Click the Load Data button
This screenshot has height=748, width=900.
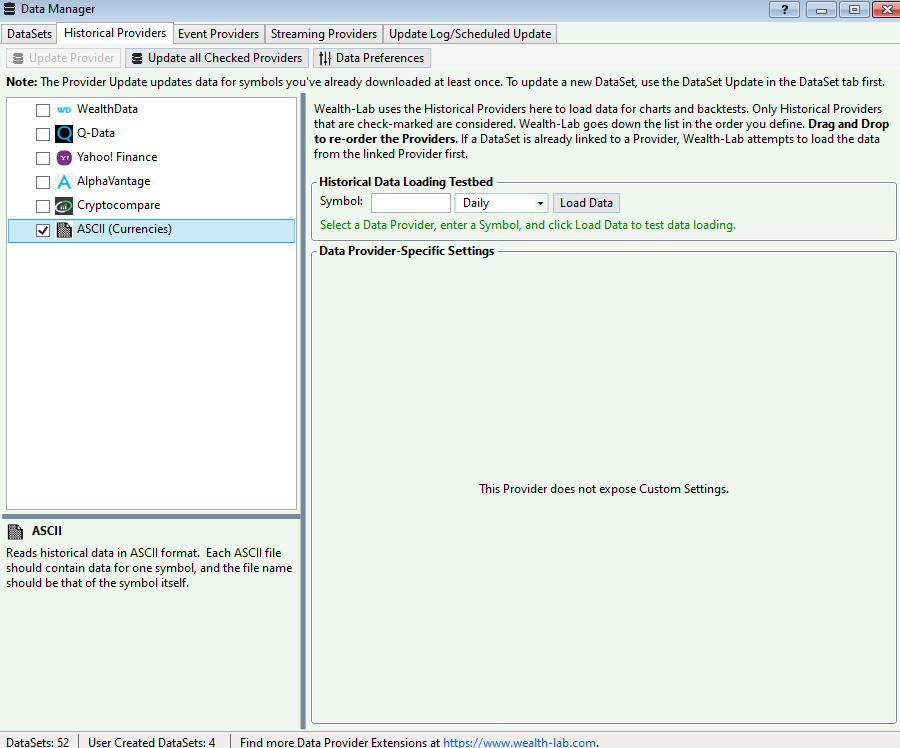coord(586,203)
